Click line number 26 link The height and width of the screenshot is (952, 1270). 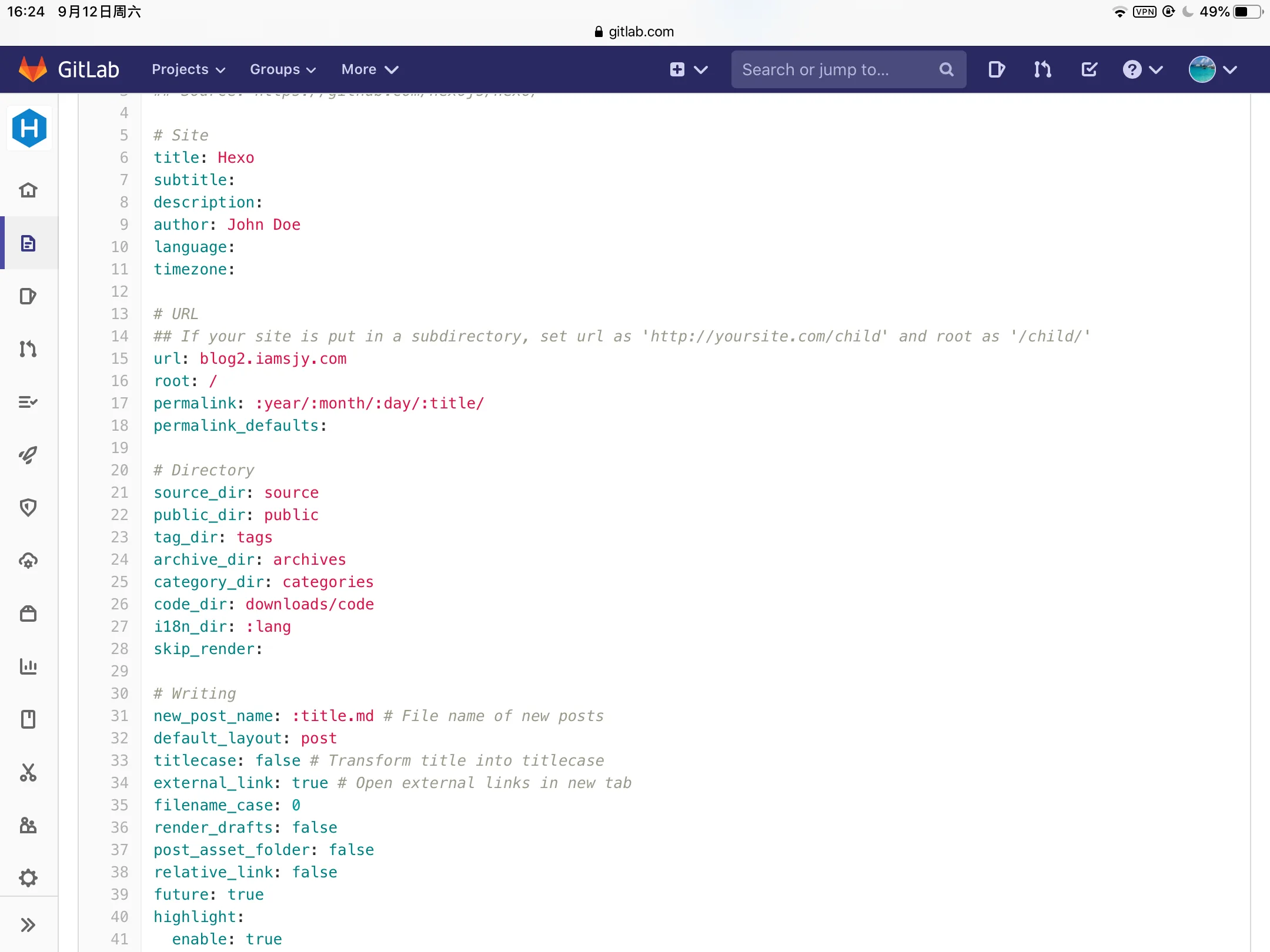[119, 604]
